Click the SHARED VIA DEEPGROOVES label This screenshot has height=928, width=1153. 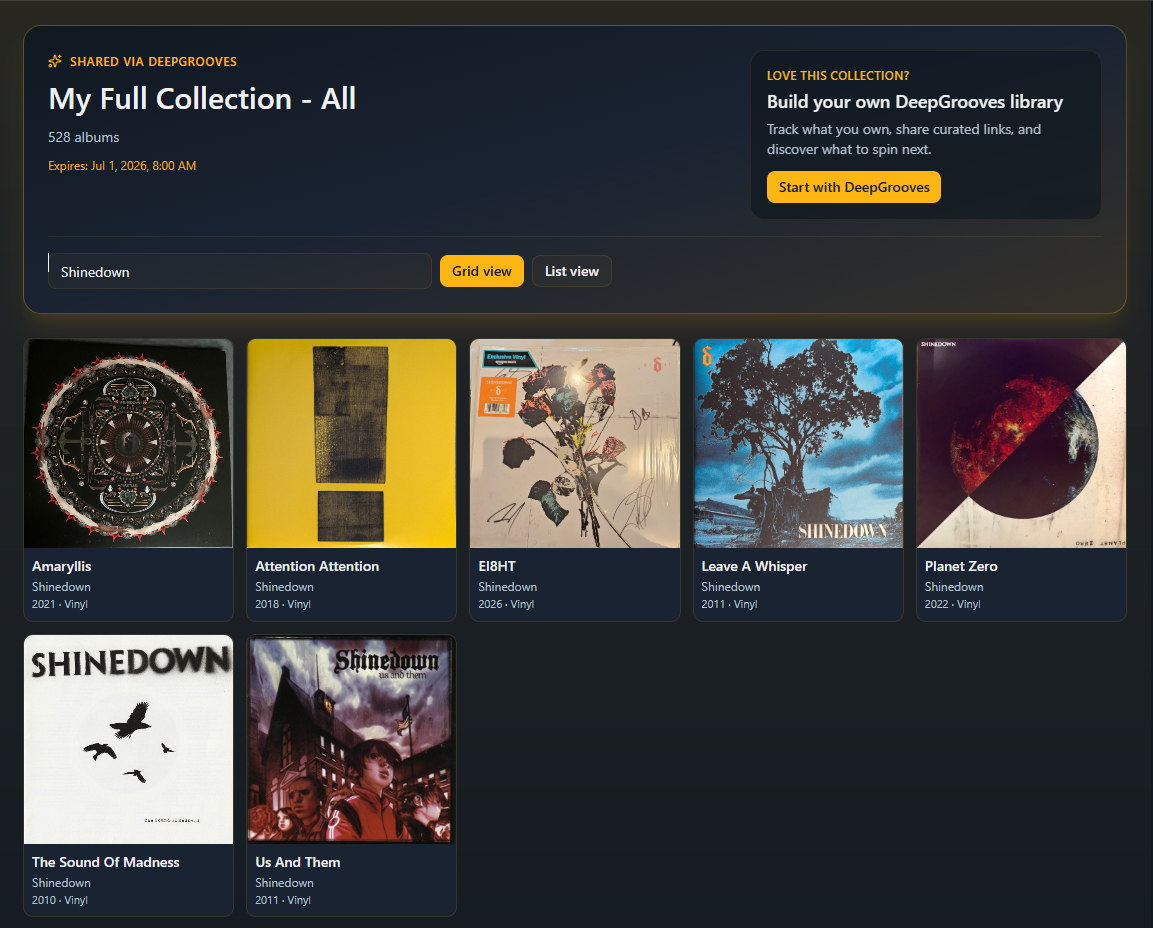(153, 62)
